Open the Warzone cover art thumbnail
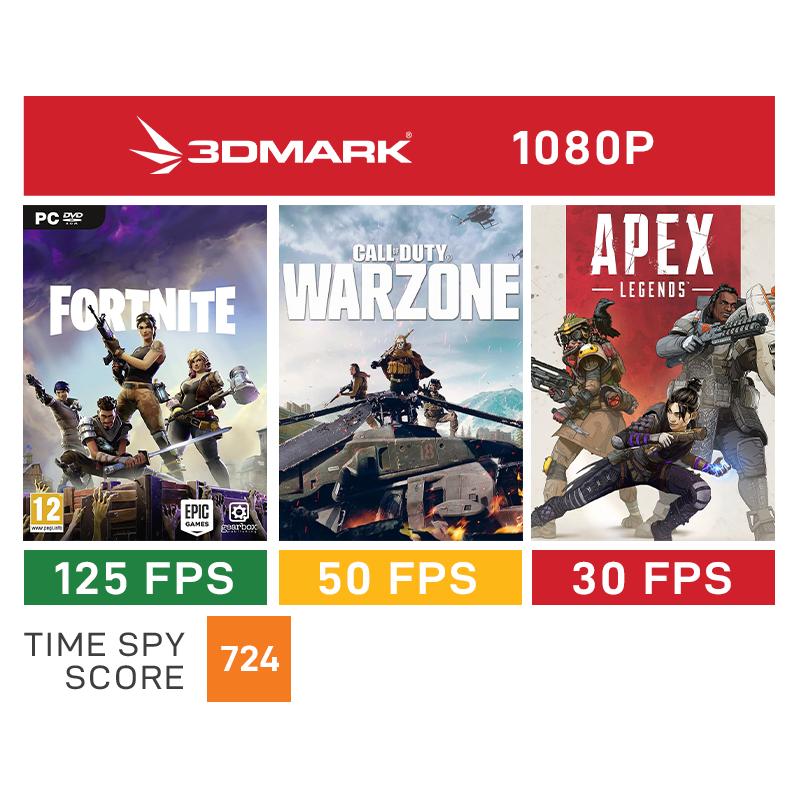This screenshot has width=800, height=800. [401, 373]
